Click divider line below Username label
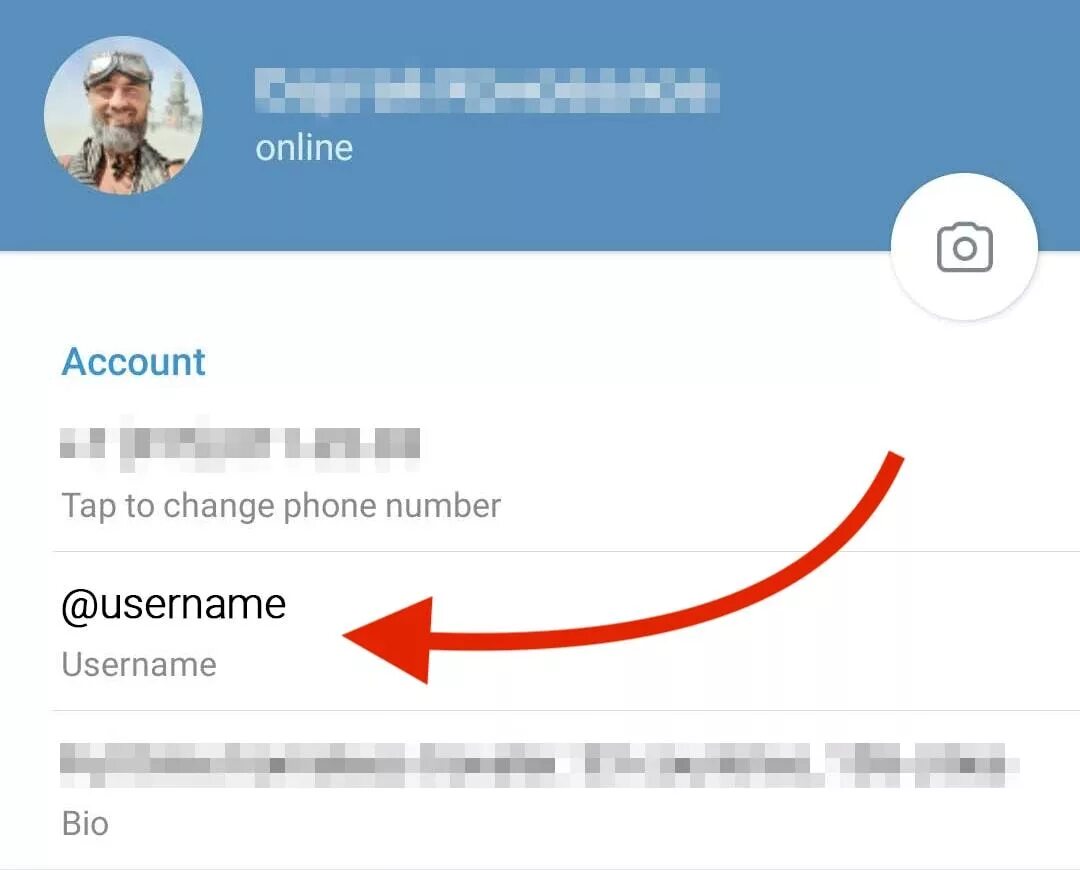This screenshot has width=1080, height=870. 566,710
